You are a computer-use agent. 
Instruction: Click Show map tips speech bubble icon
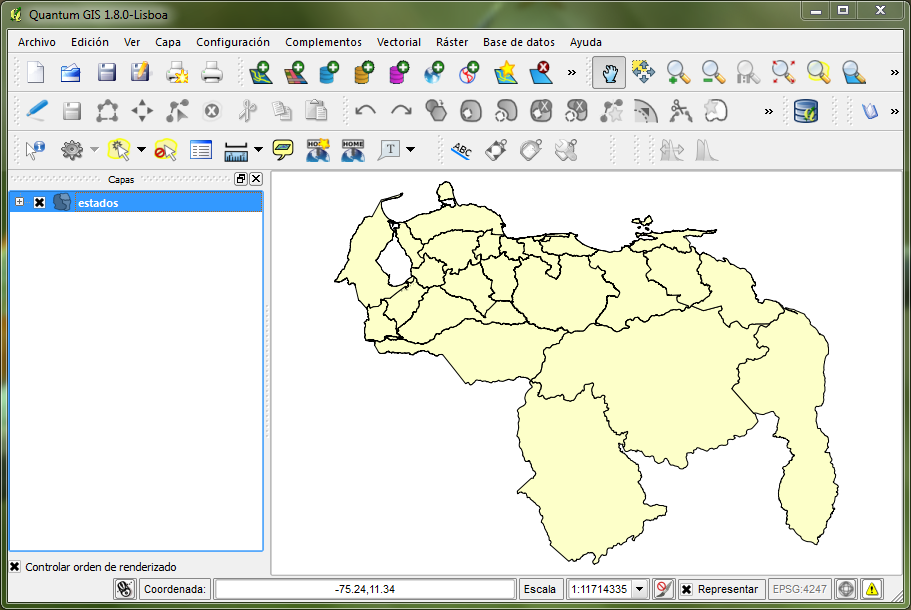point(283,150)
